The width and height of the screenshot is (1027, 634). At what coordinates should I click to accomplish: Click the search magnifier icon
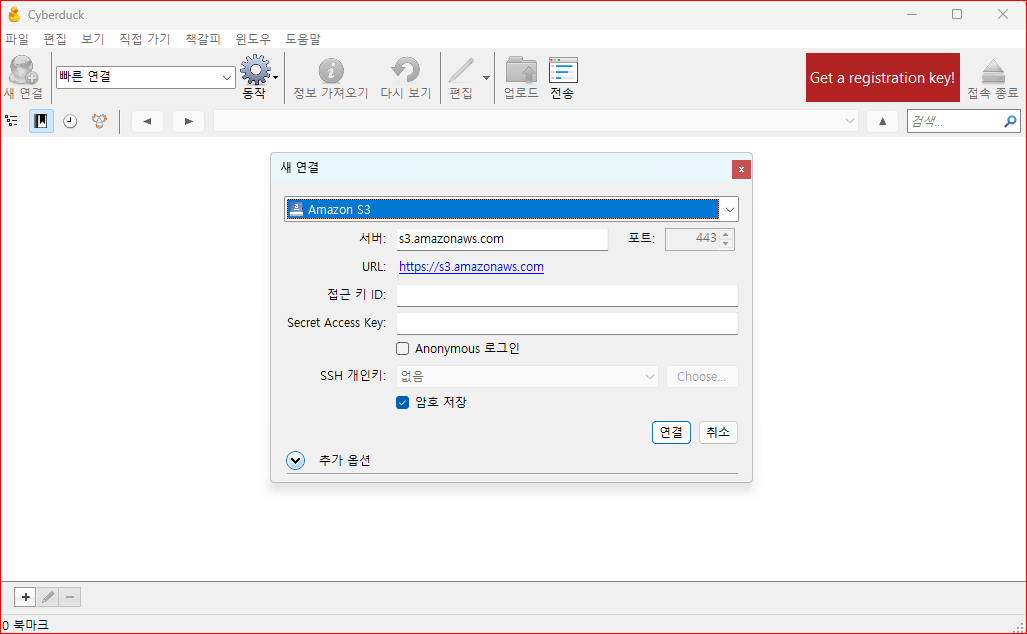[x=1010, y=121]
